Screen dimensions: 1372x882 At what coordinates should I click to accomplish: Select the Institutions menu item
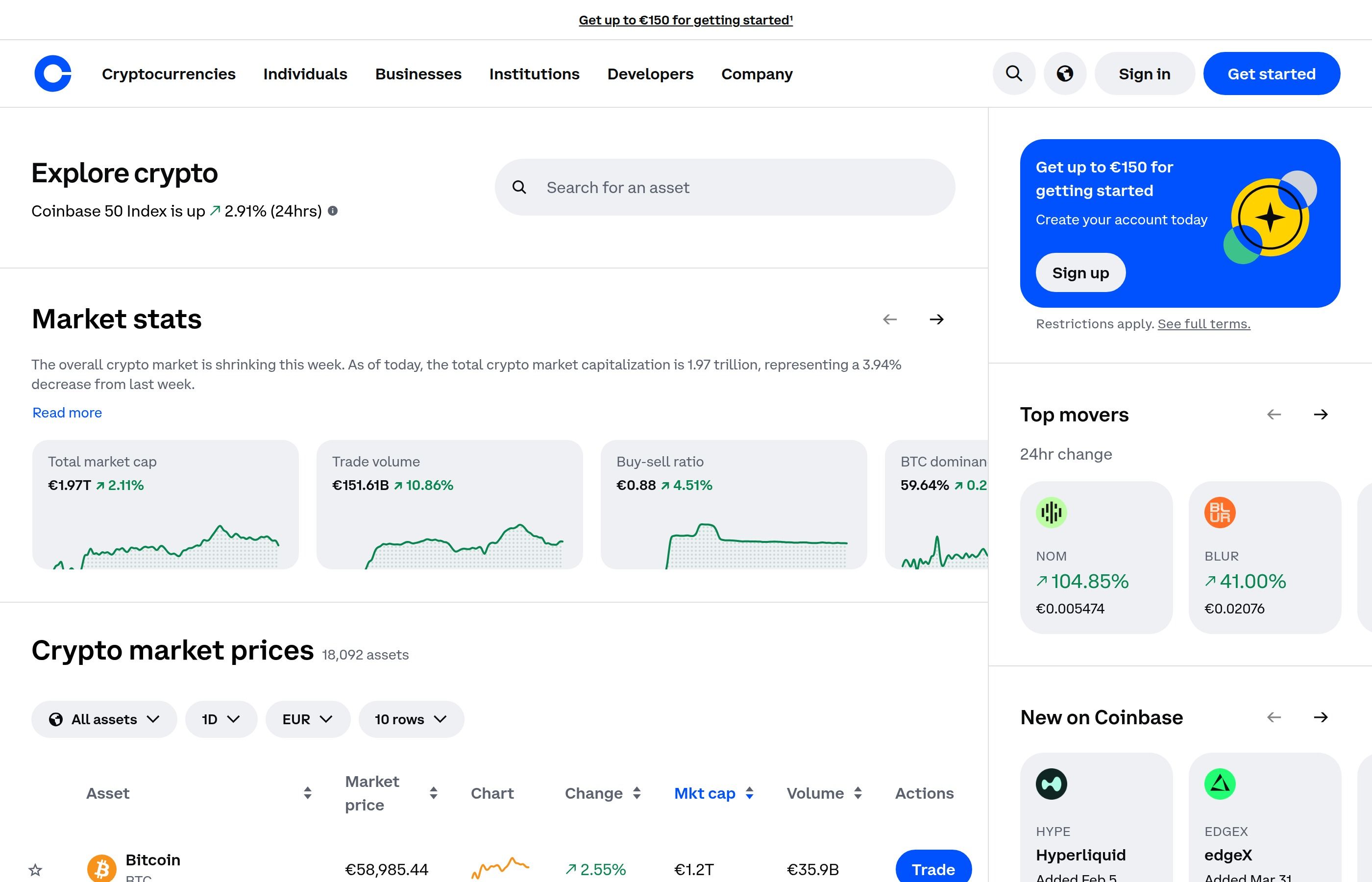(x=534, y=73)
